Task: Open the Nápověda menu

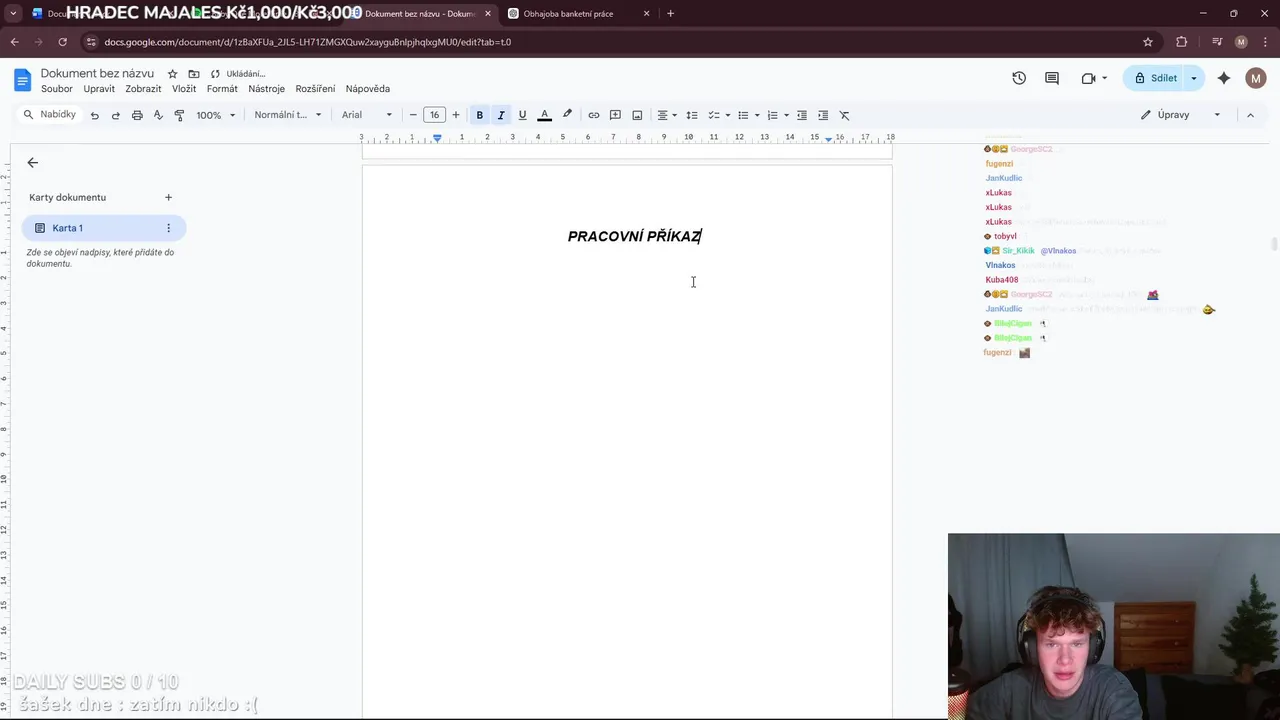Action: (368, 89)
